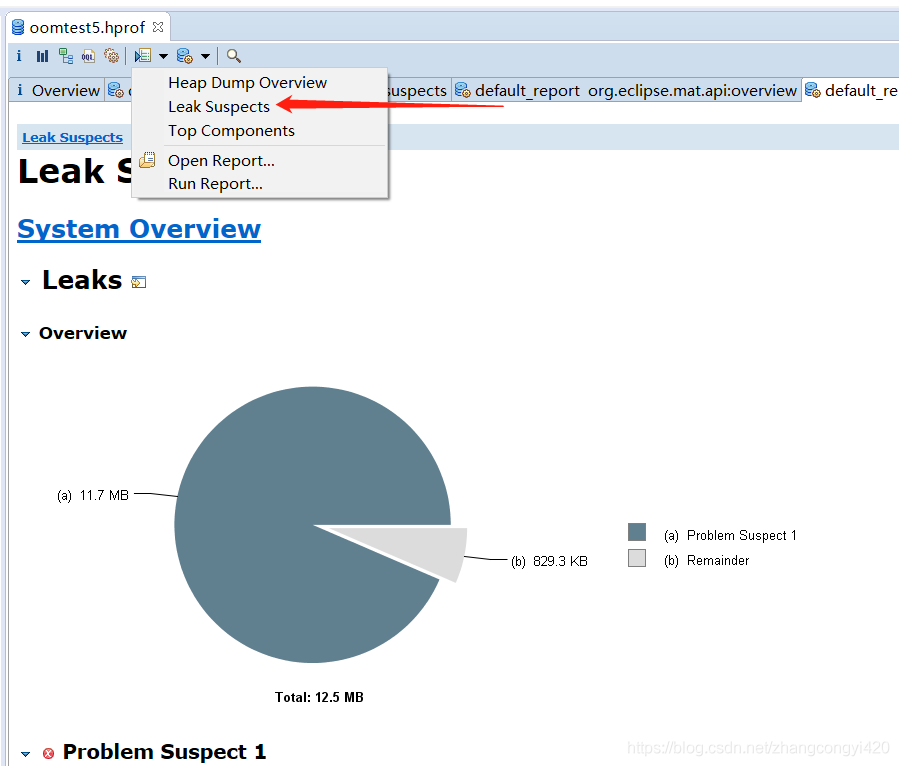Collapse the Leaks section
899x766 pixels.
click(26, 283)
